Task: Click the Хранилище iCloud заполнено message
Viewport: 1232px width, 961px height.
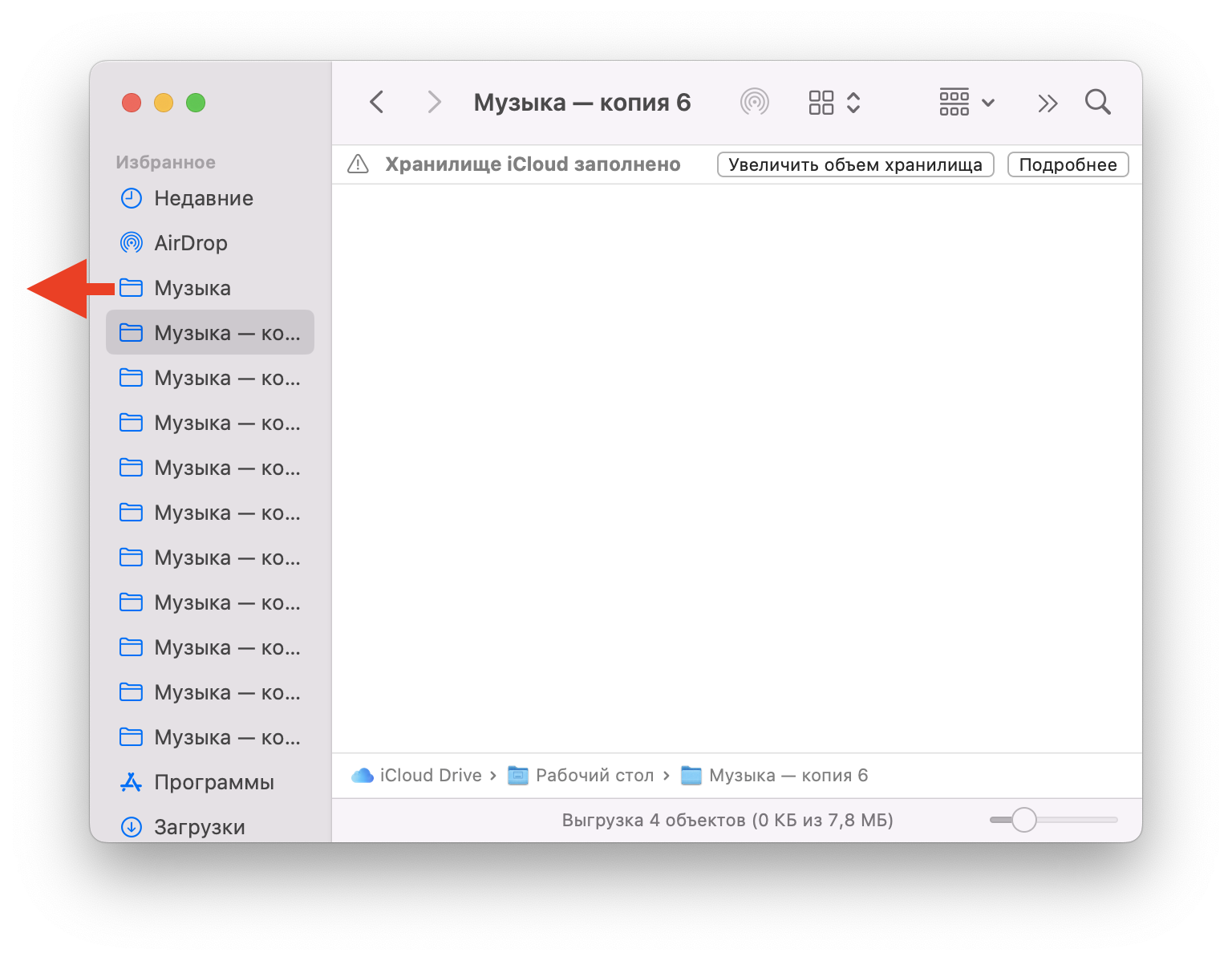Action: tap(533, 164)
